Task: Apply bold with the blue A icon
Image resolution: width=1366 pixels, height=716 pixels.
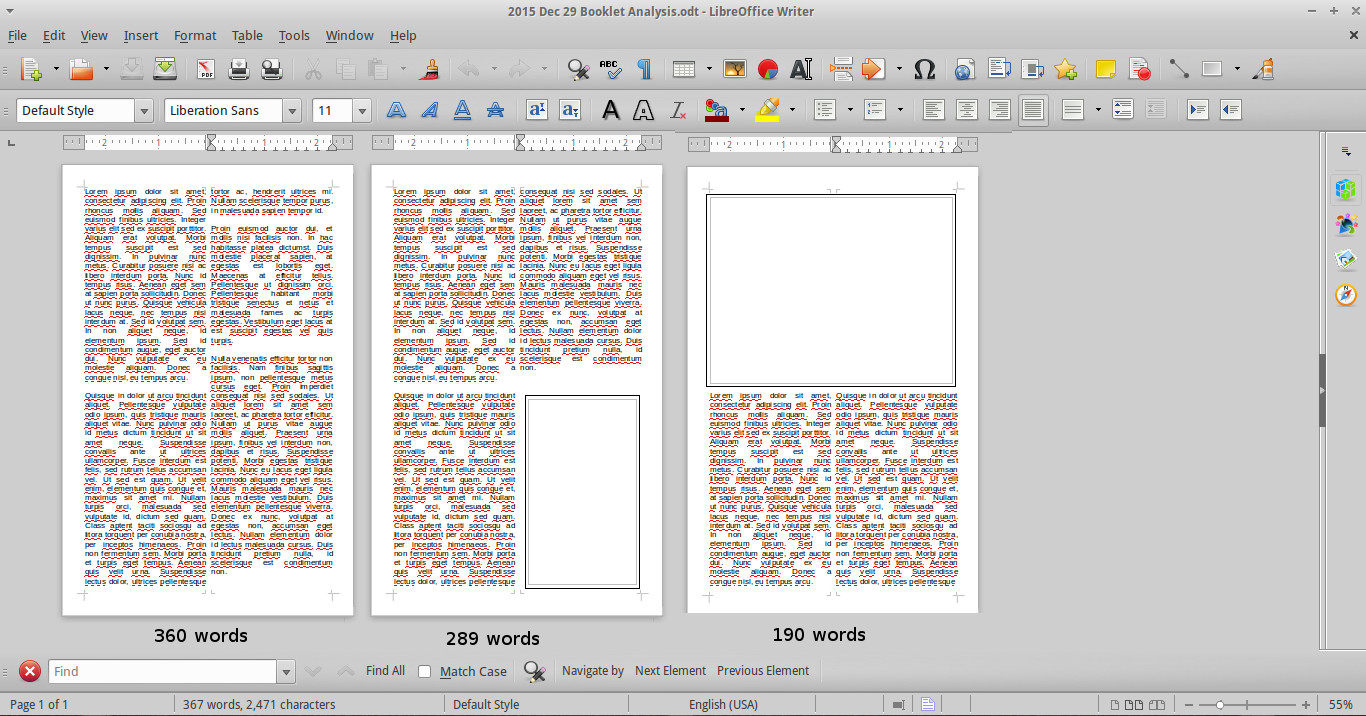Action: (396, 110)
